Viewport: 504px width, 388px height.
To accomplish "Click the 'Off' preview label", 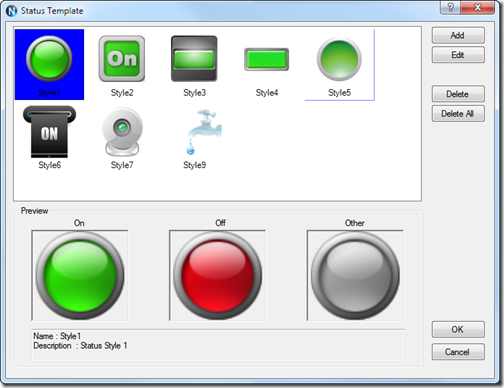I will (x=220, y=223).
